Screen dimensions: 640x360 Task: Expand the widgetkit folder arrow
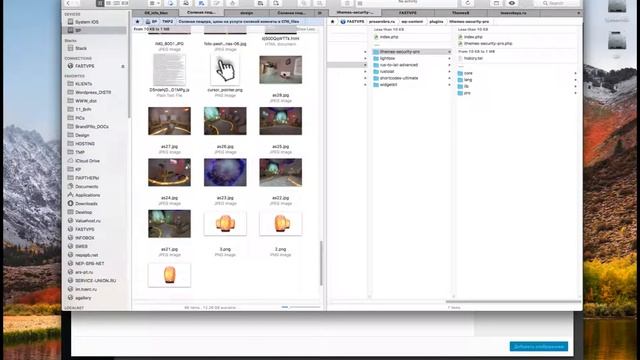coord(449,84)
